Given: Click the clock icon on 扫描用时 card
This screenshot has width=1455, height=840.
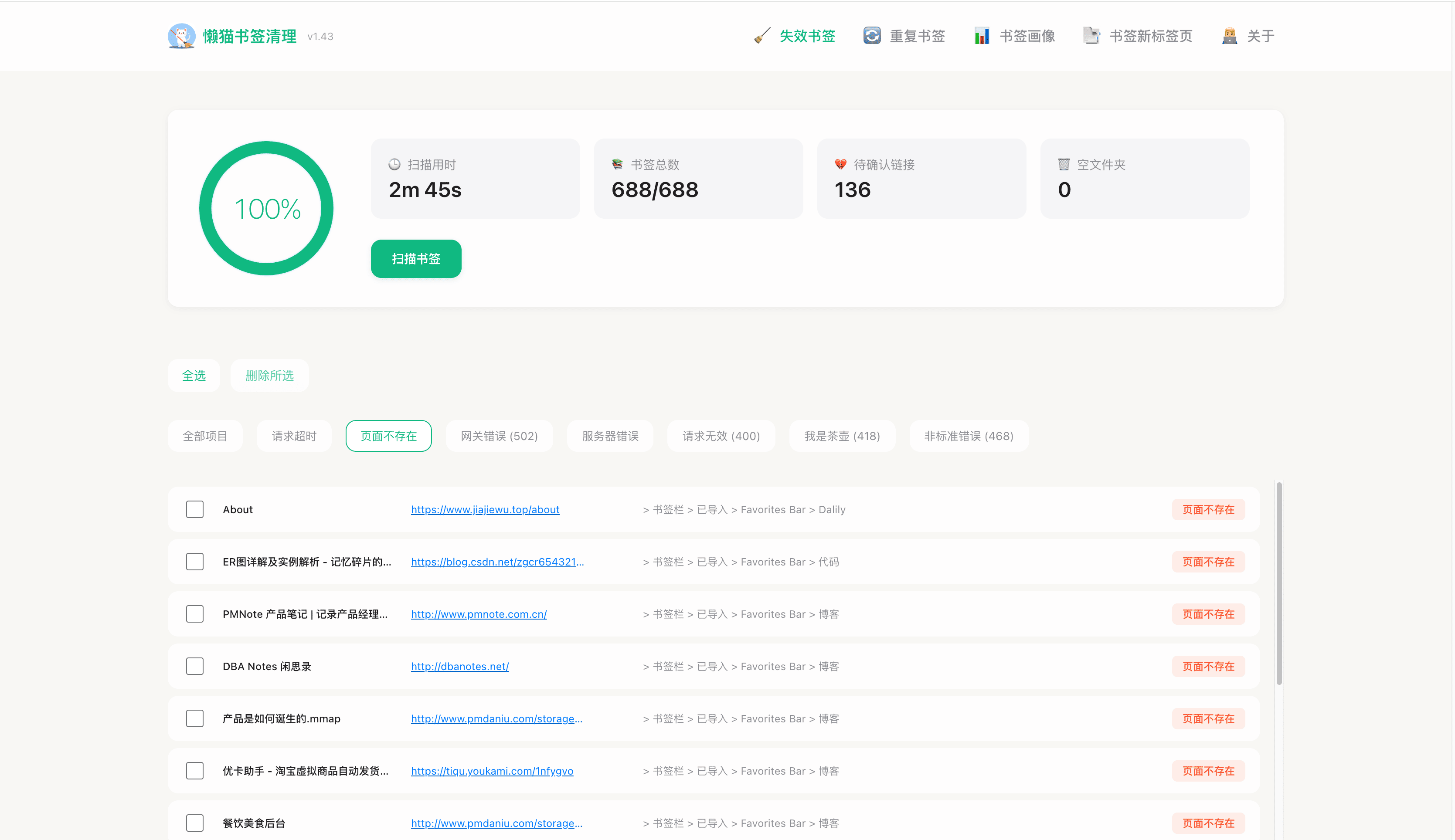Looking at the screenshot, I should pyautogui.click(x=394, y=164).
